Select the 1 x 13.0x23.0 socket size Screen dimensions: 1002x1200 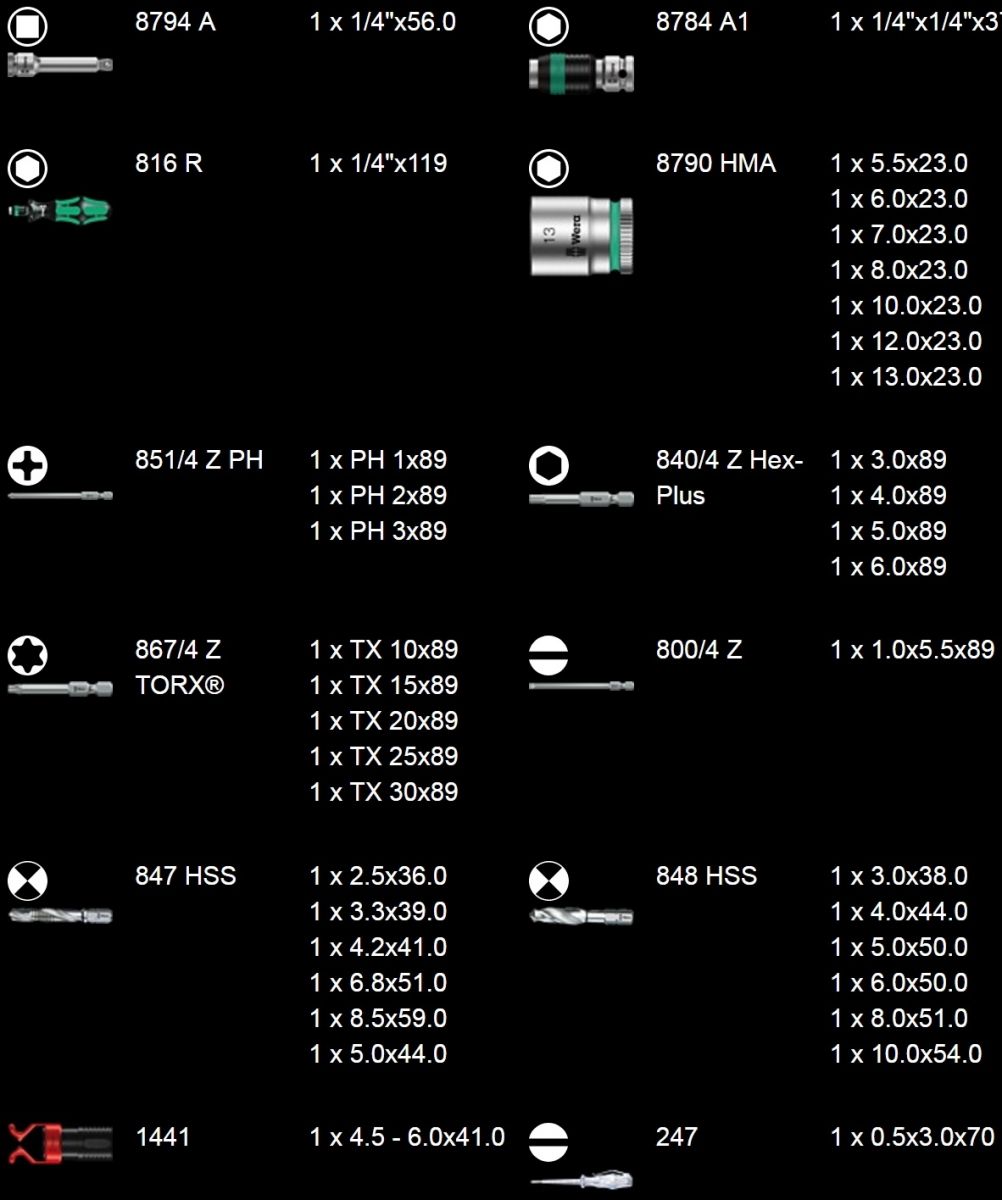906,377
